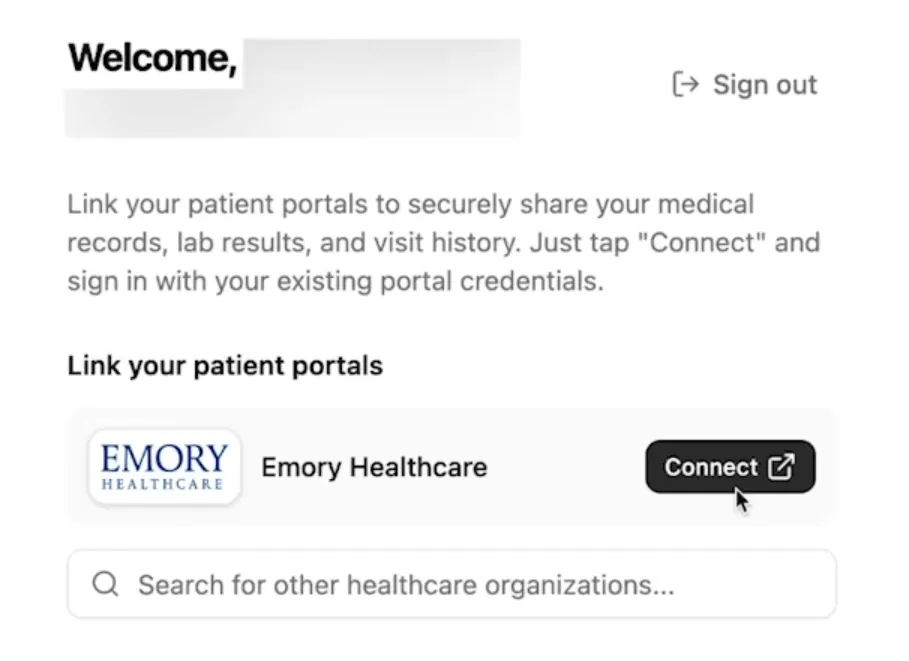Click the Emory Healthcare name label
Image resolution: width=909 pixels, height=661 pixels.
point(373,466)
